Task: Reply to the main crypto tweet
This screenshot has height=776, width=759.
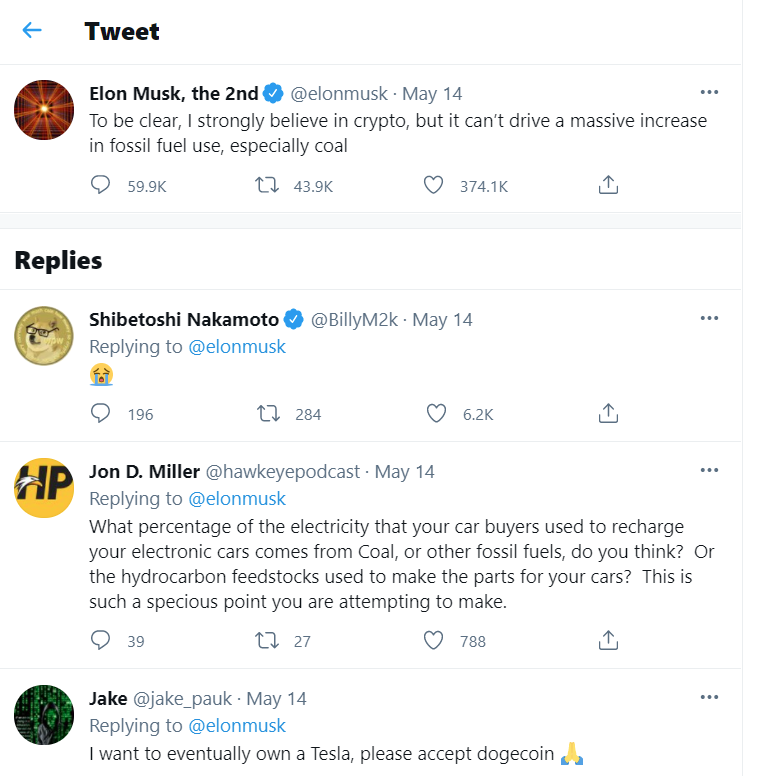Action: pyautogui.click(x=100, y=185)
